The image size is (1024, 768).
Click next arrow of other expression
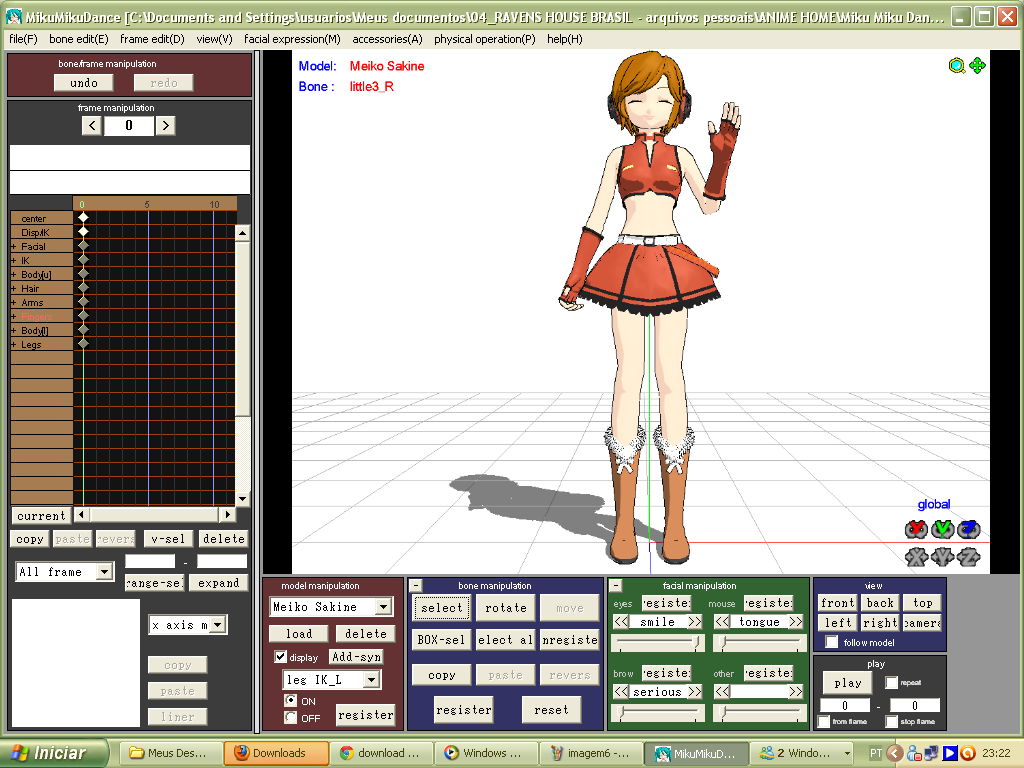795,692
